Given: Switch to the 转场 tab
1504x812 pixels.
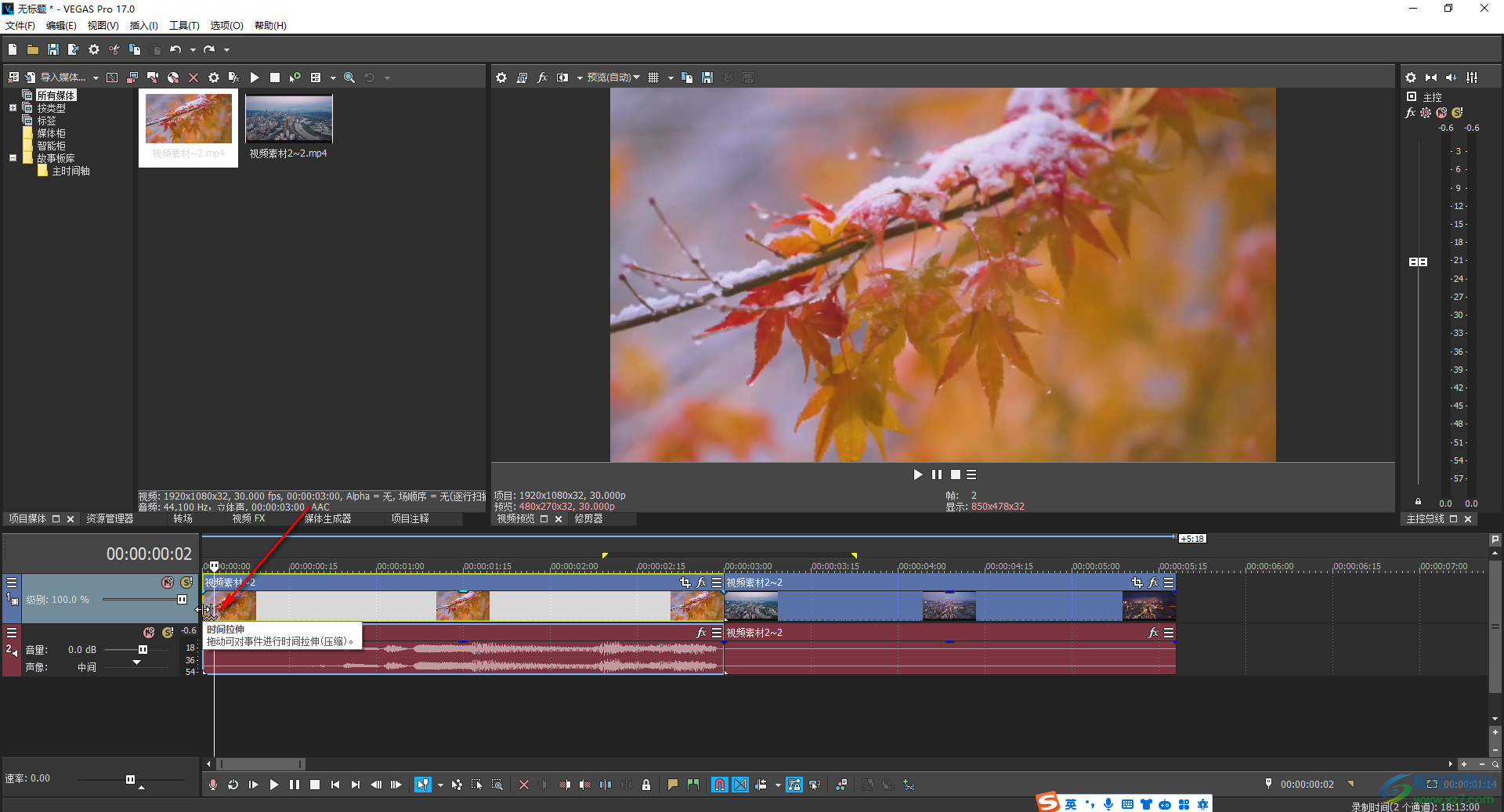Looking at the screenshot, I should (183, 519).
